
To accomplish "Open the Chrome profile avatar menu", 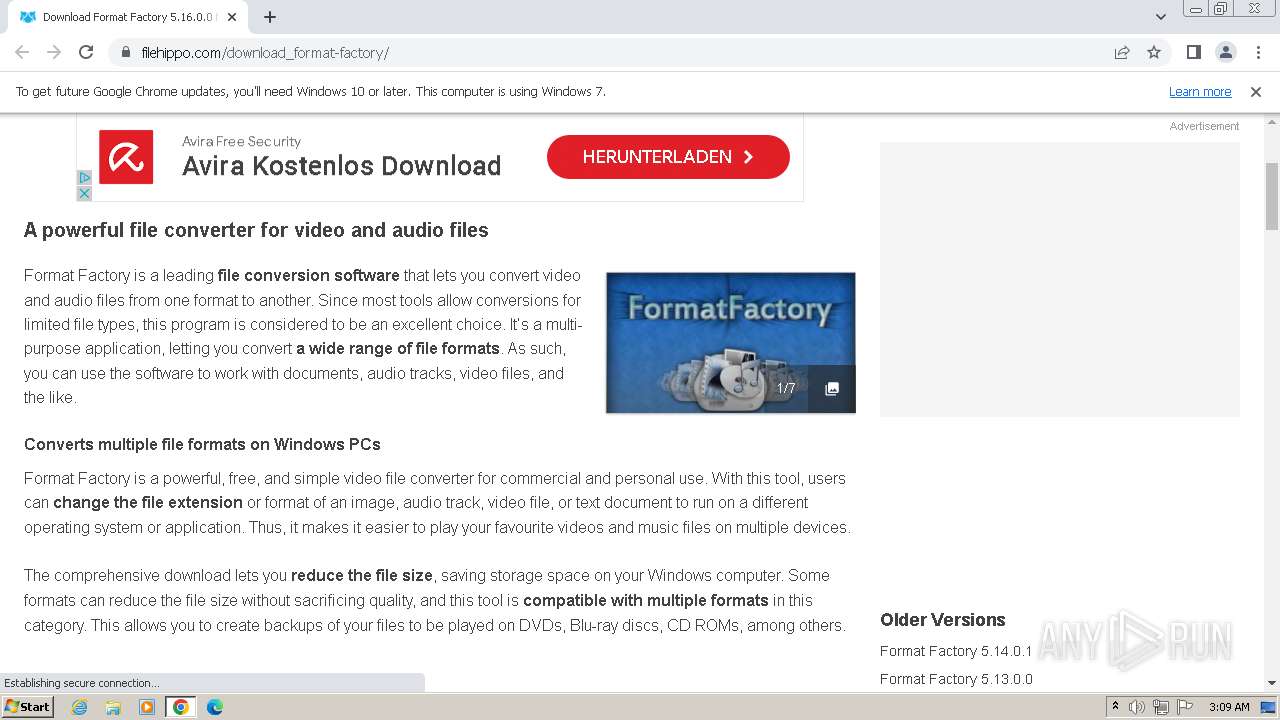I will pos(1225,52).
